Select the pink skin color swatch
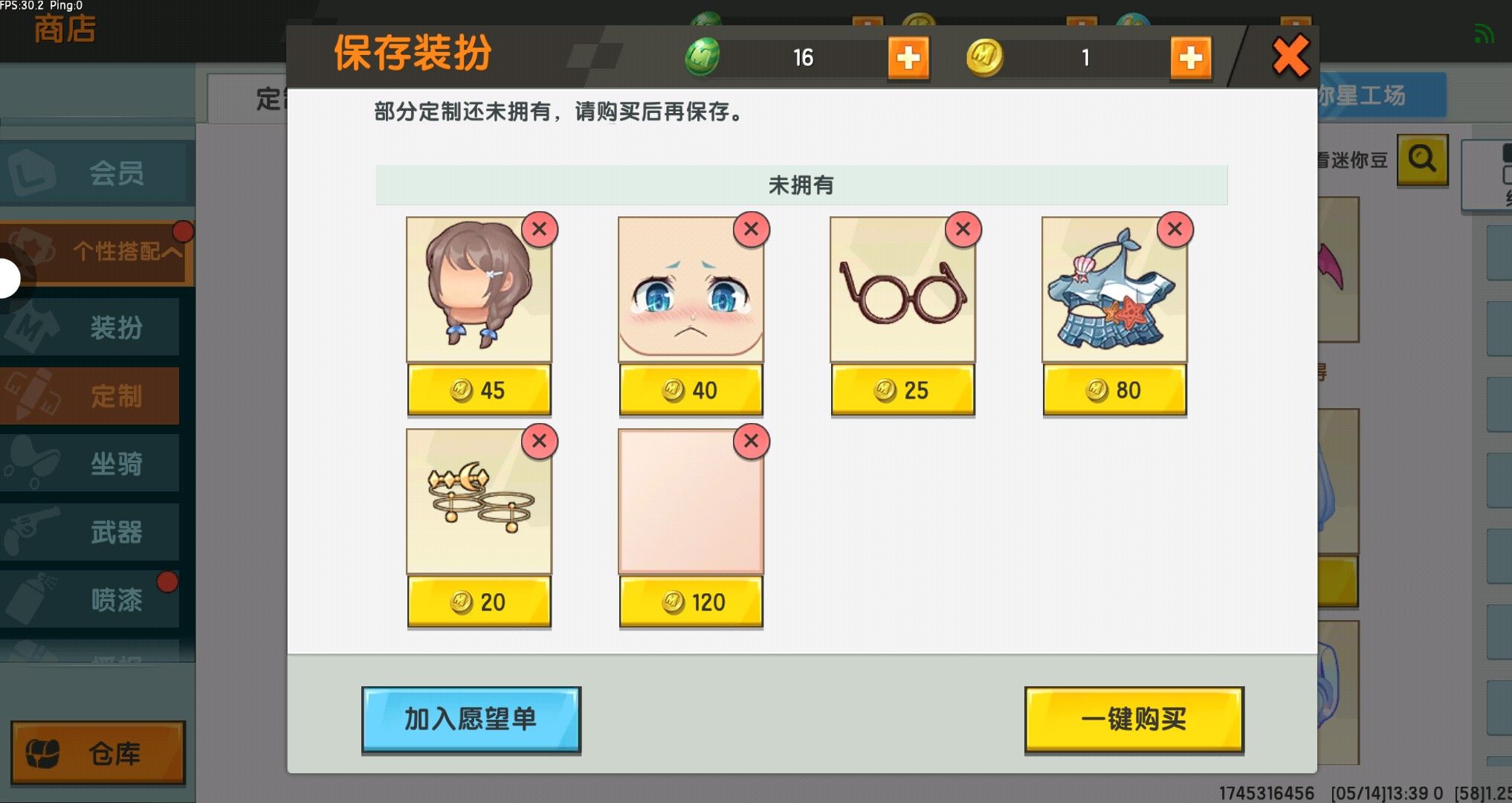The width and height of the screenshot is (1512, 803). coord(691,502)
